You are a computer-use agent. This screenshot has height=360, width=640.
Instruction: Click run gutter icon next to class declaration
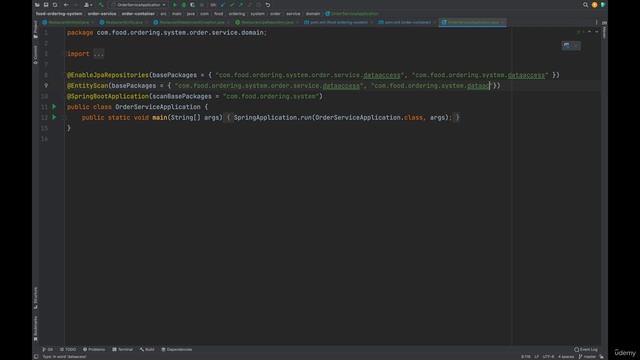[54, 107]
